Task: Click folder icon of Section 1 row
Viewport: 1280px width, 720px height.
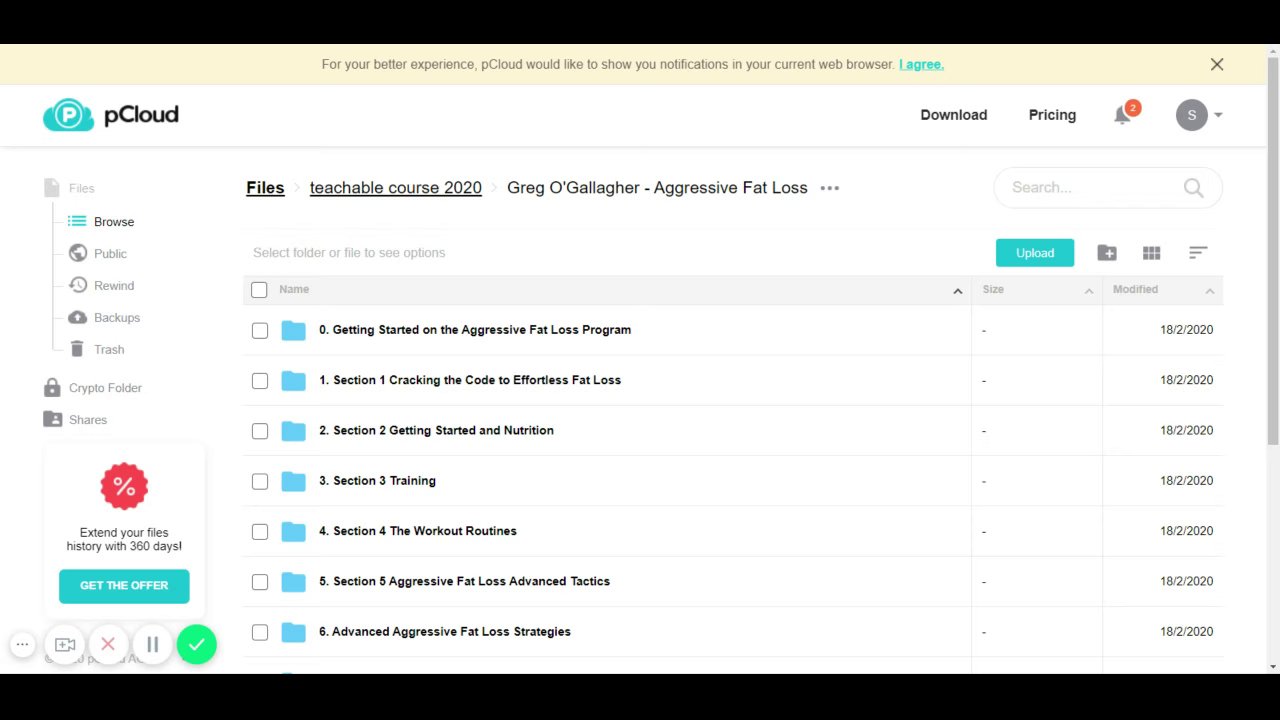Action: pyautogui.click(x=293, y=380)
